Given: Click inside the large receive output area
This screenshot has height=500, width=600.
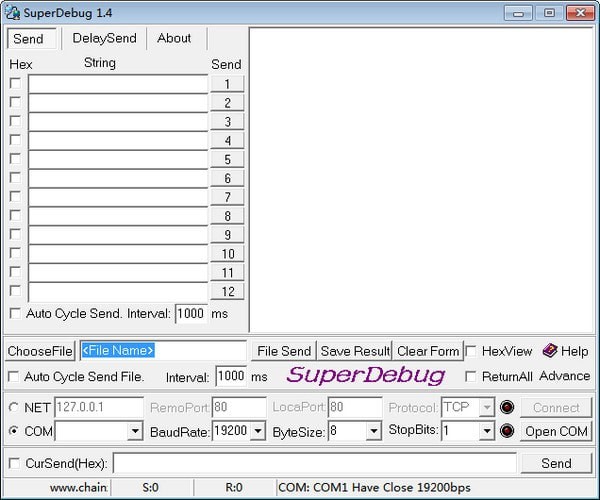Looking at the screenshot, I should [421, 180].
